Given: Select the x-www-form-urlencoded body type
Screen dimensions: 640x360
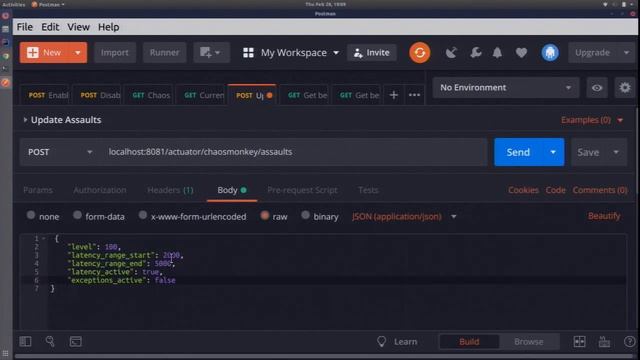Looking at the screenshot, I should pos(142,215).
